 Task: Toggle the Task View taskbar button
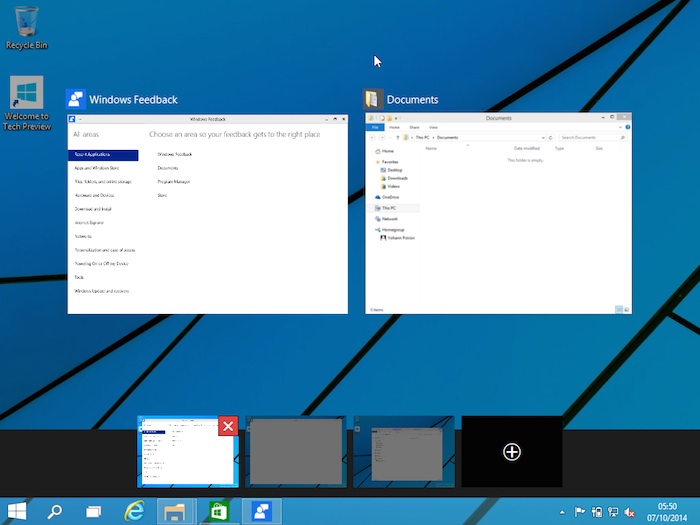pyautogui.click(x=93, y=510)
